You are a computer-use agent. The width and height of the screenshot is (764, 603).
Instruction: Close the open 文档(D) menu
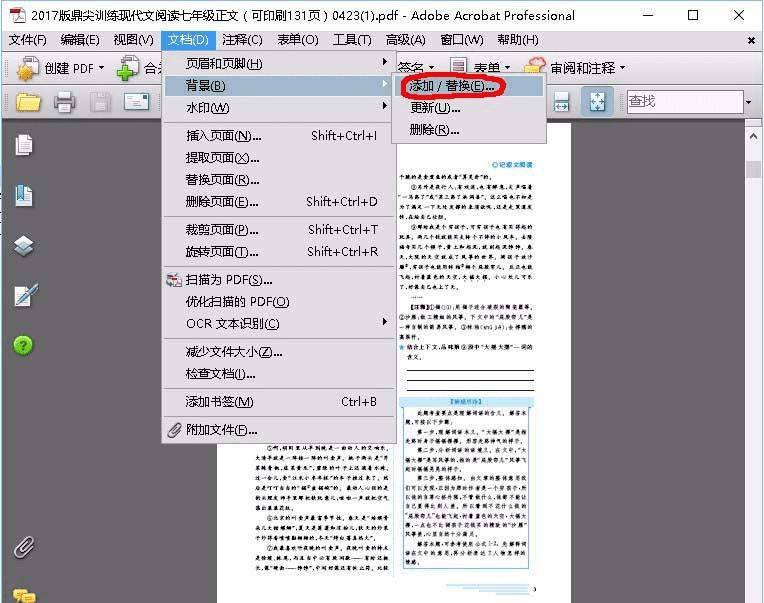pyautogui.click(x=188, y=40)
